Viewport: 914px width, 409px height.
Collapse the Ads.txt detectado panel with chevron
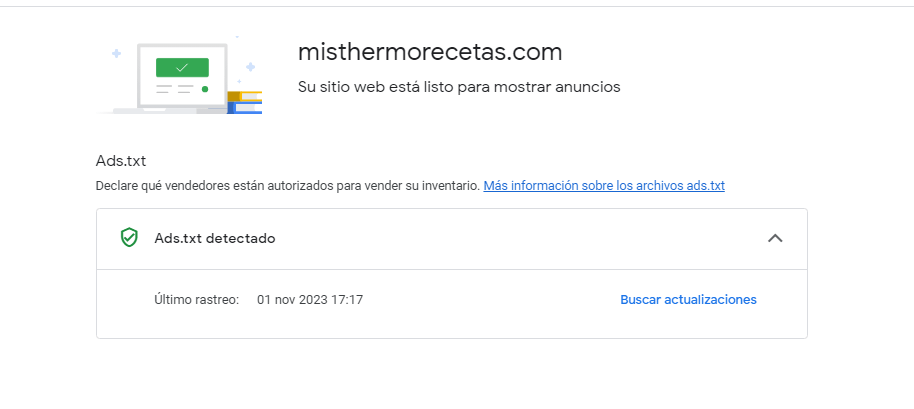775,238
